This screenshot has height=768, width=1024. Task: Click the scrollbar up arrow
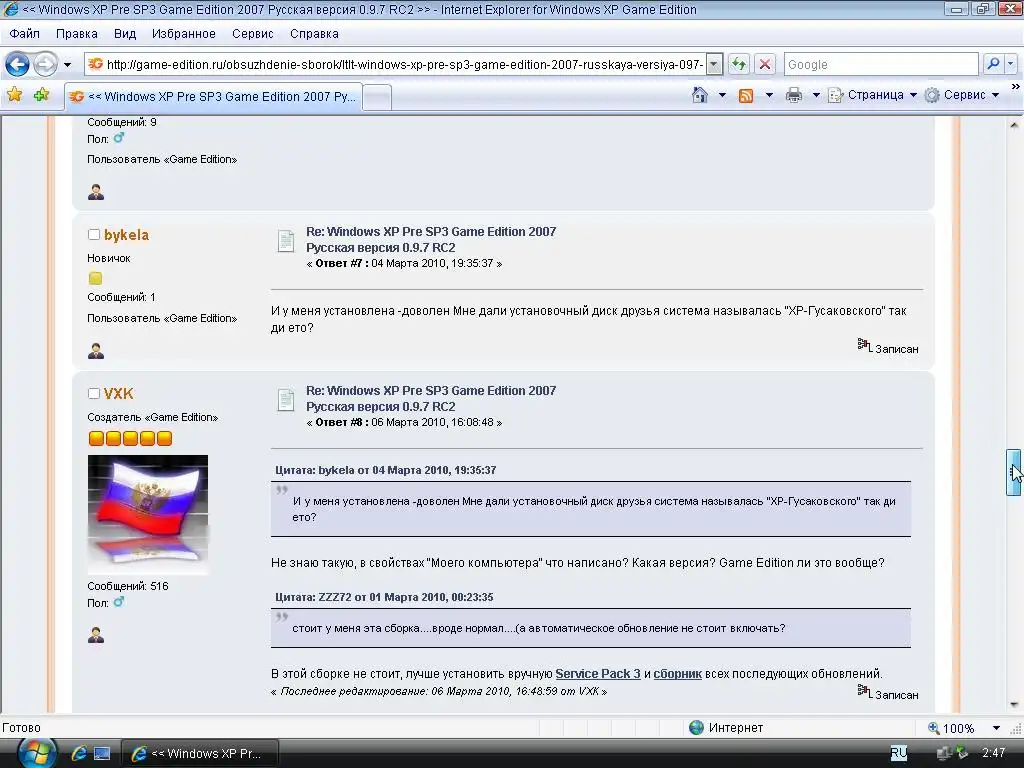tap(1014, 124)
